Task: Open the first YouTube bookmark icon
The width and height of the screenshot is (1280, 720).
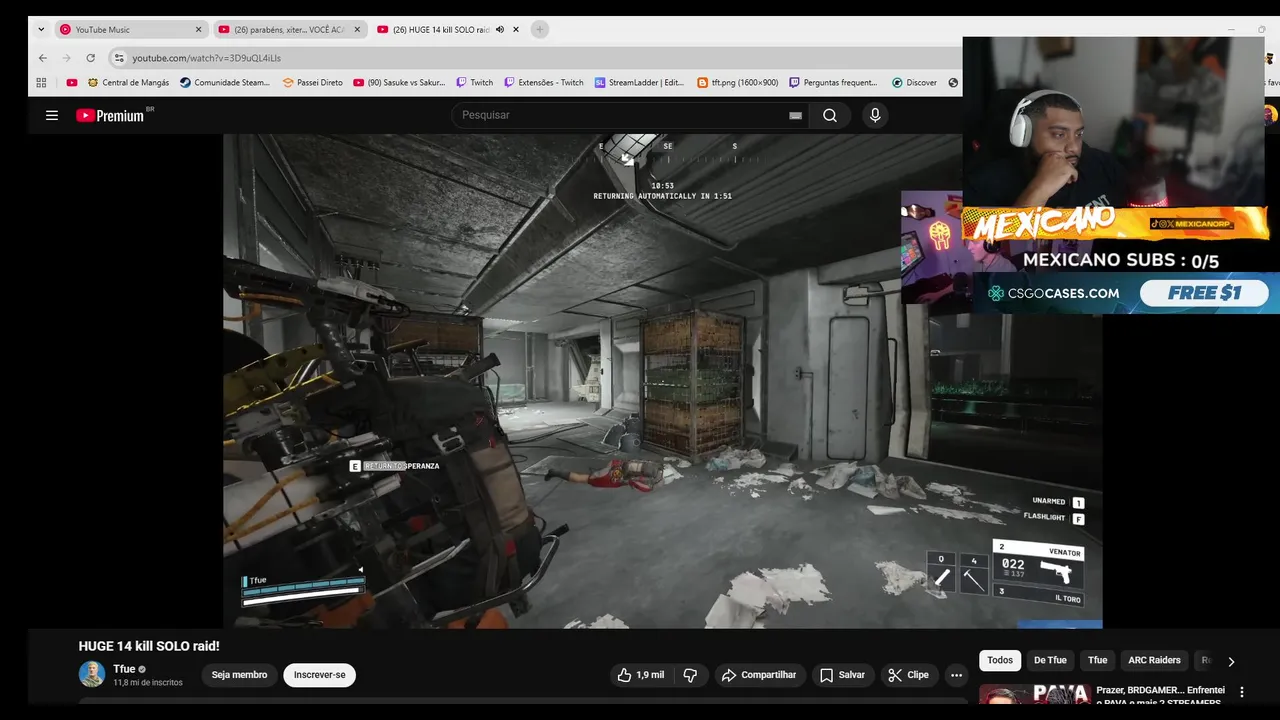Action: coord(72,83)
